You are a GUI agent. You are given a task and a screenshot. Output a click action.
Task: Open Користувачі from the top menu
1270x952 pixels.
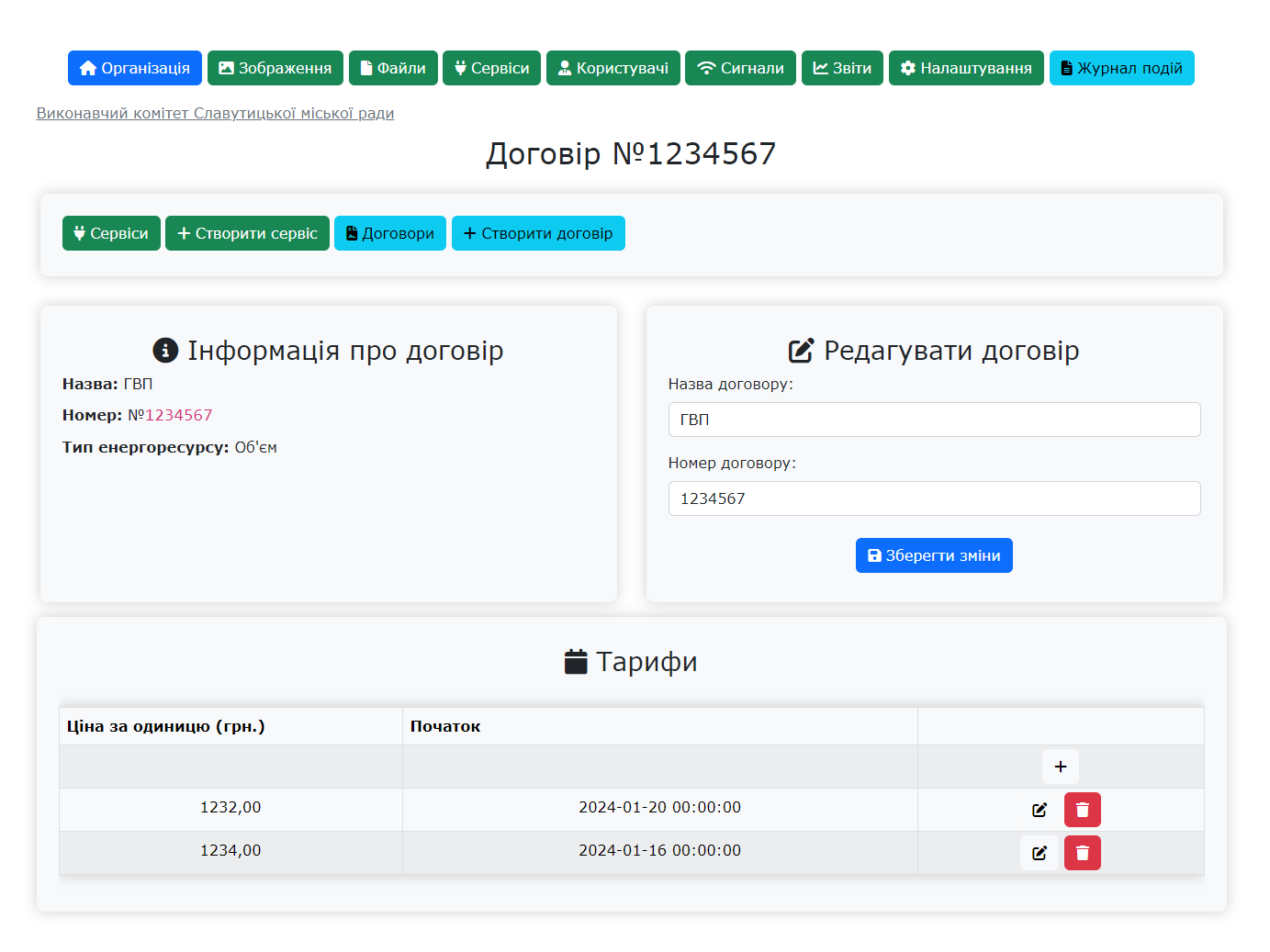tap(613, 67)
